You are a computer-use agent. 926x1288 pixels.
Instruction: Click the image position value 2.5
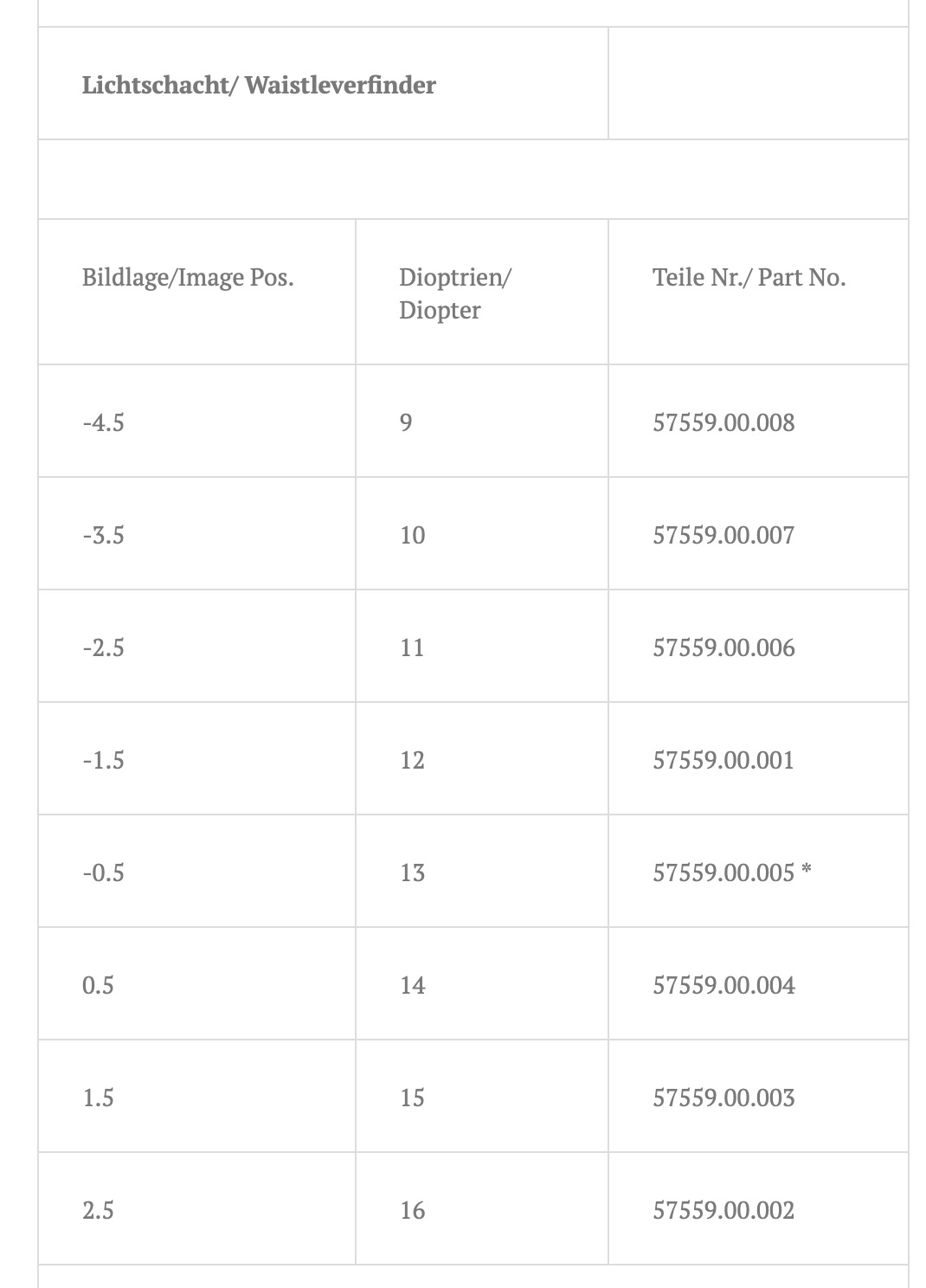(x=98, y=1210)
